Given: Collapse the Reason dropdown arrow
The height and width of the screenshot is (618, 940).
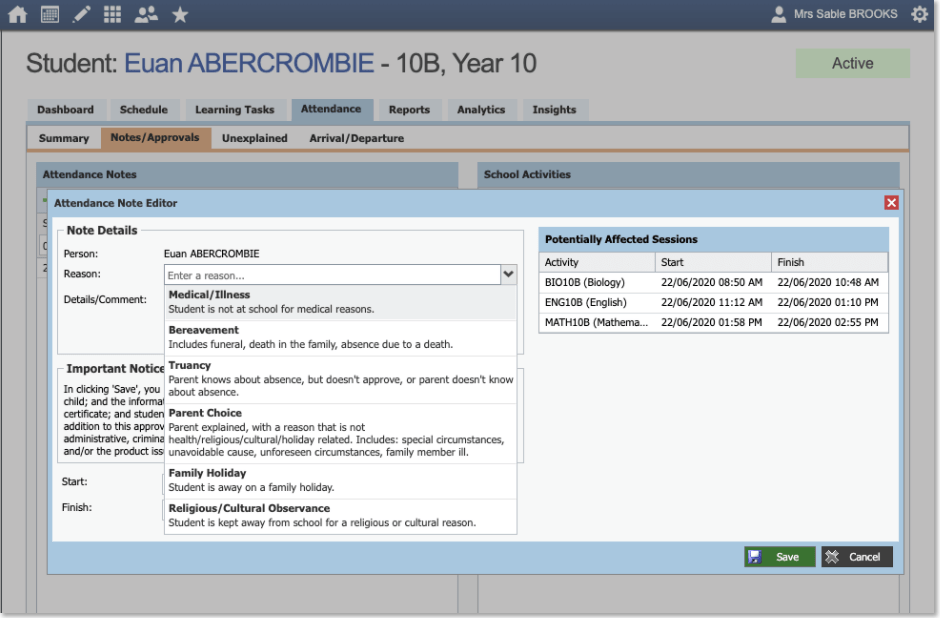Looking at the screenshot, I should point(508,274).
